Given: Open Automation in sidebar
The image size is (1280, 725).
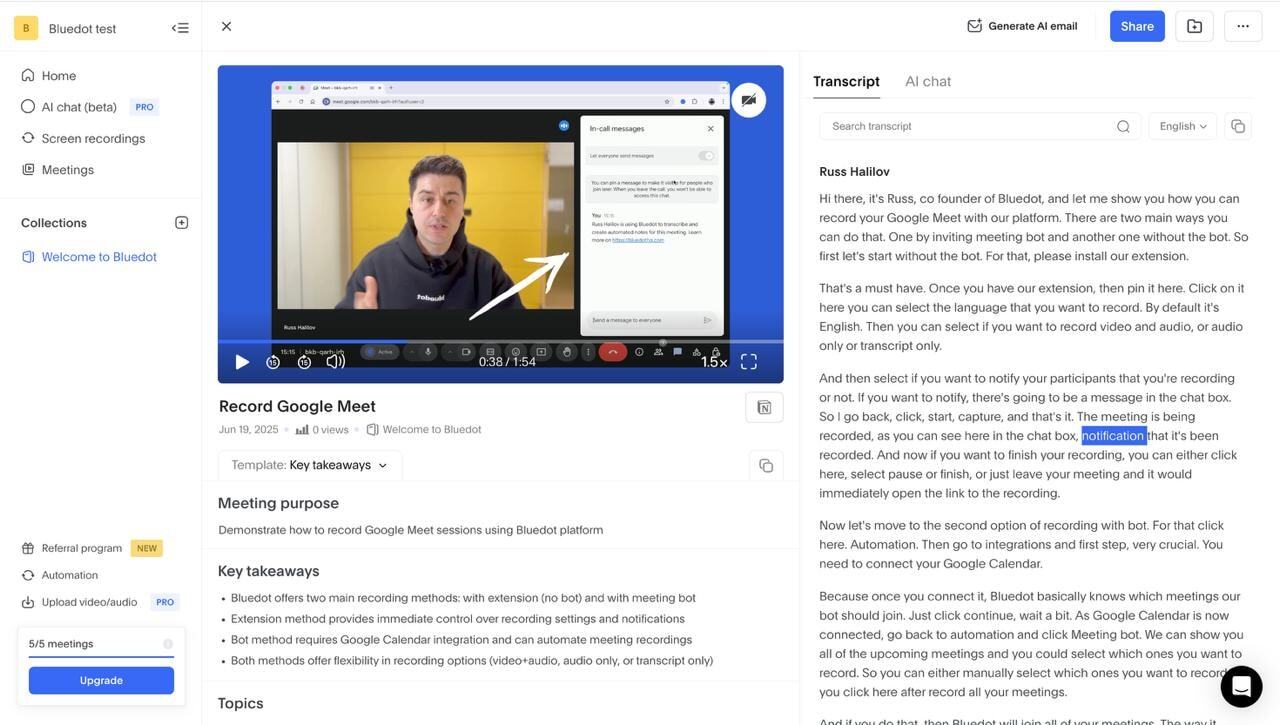Looking at the screenshot, I should coord(60,575).
